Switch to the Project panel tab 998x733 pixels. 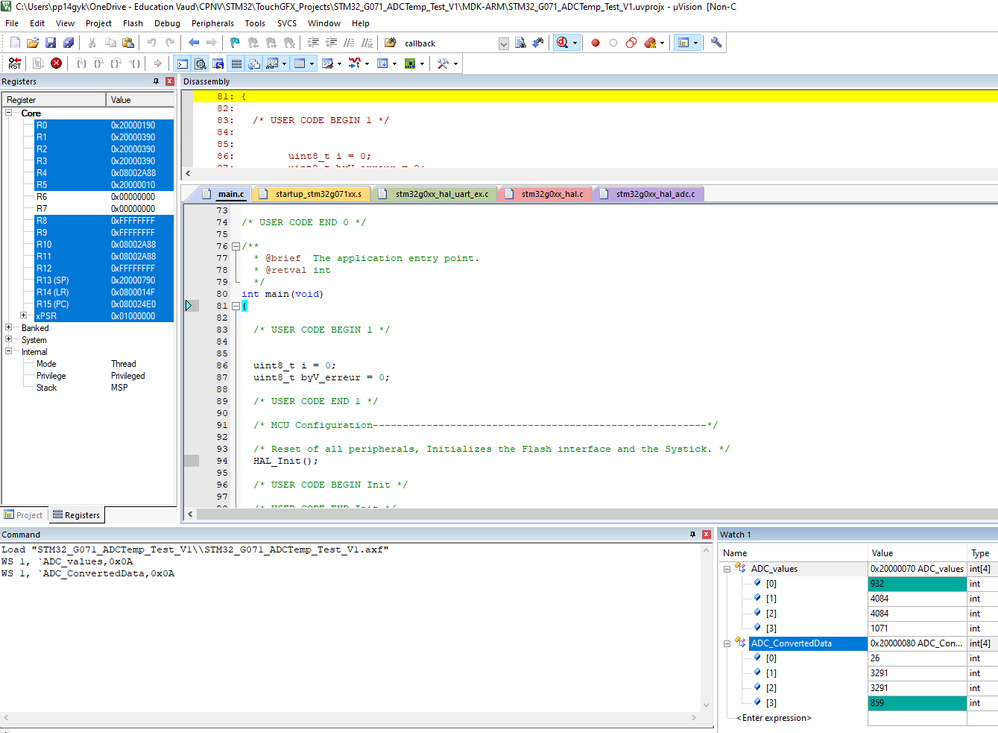coord(24,515)
